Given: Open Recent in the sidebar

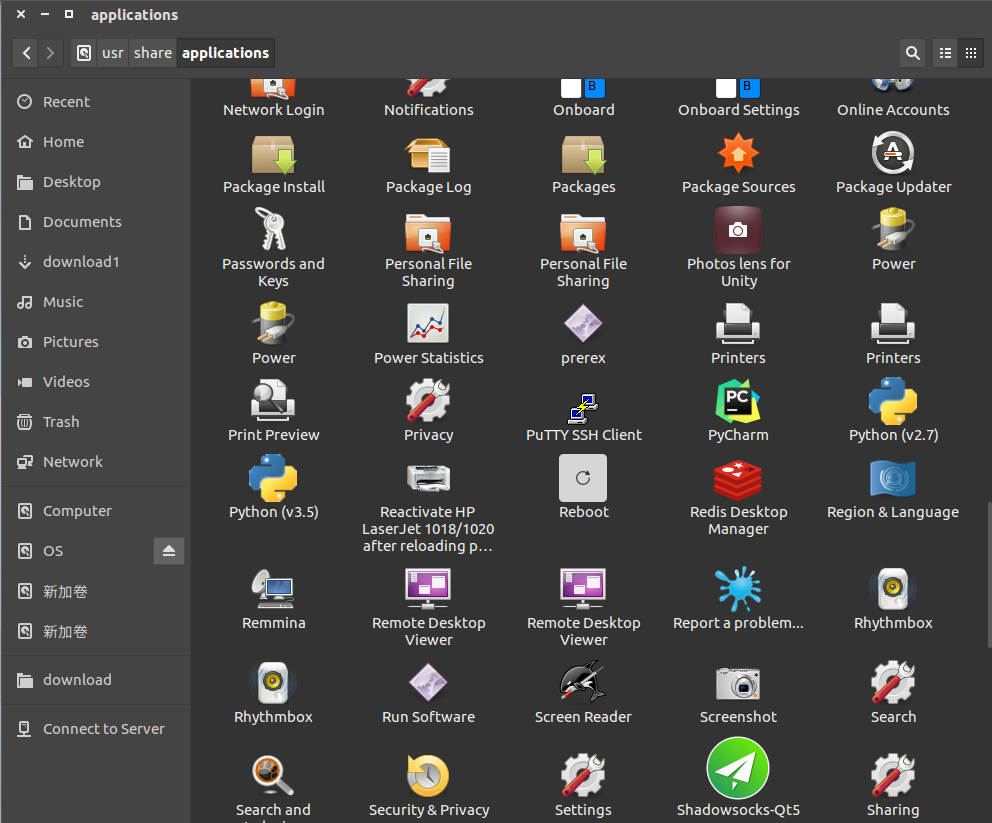Looking at the screenshot, I should (96, 102).
